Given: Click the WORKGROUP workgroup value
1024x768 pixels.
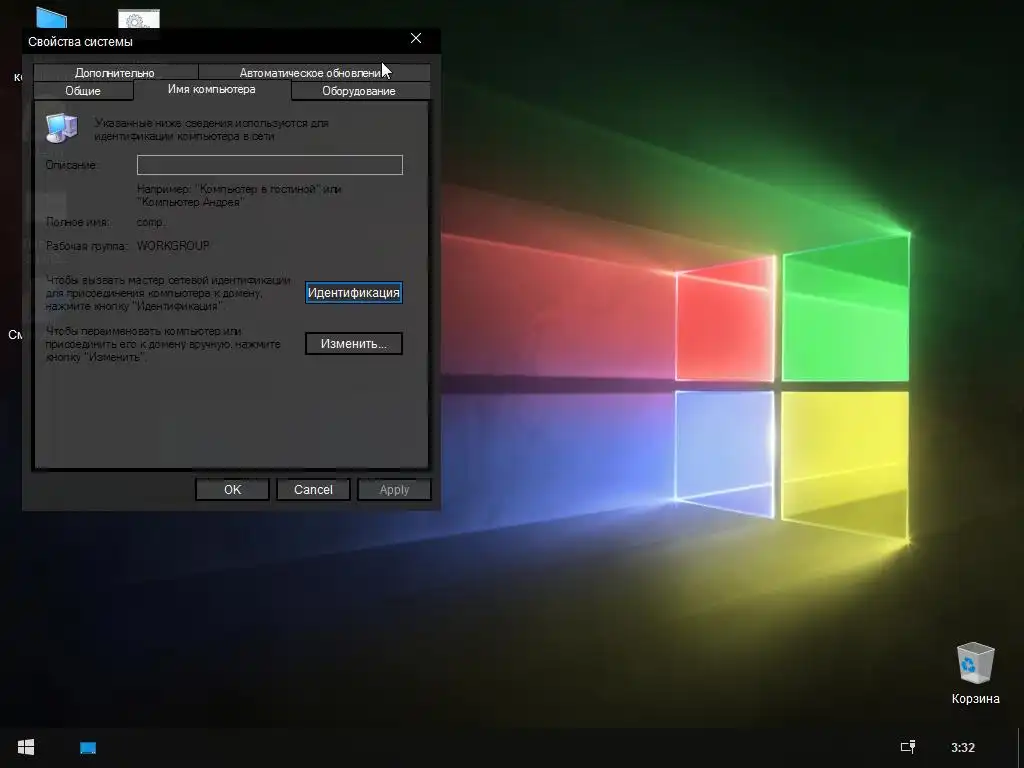Looking at the screenshot, I should click(x=173, y=246).
